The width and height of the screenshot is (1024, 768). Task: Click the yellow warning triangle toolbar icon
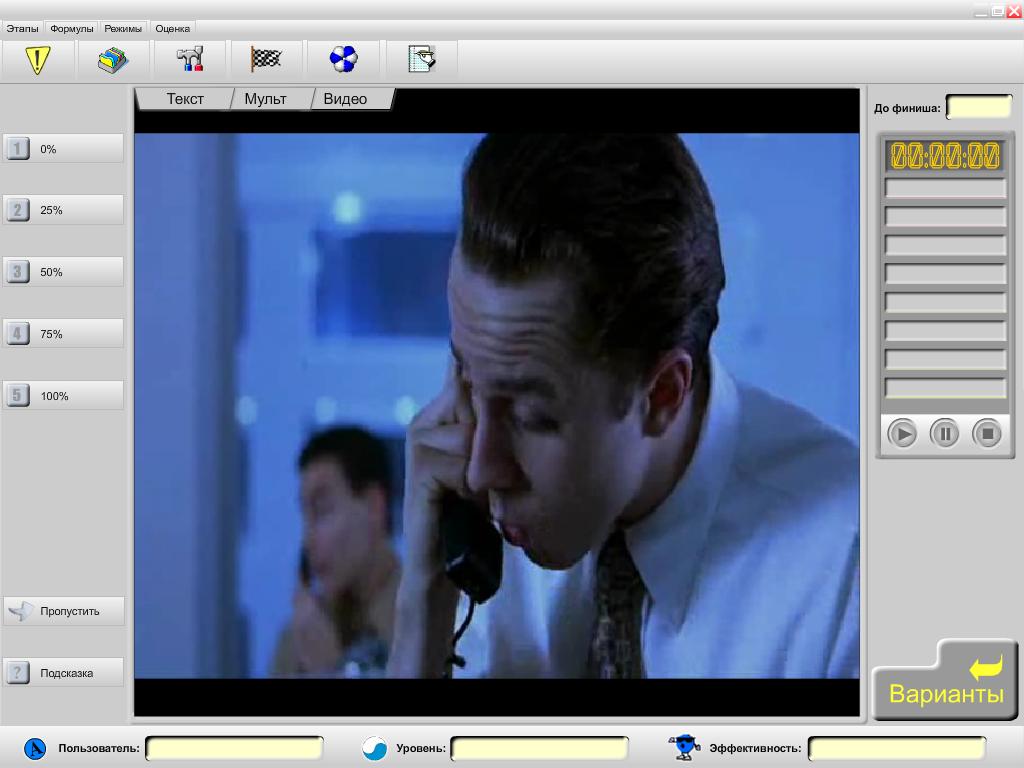coord(38,60)
